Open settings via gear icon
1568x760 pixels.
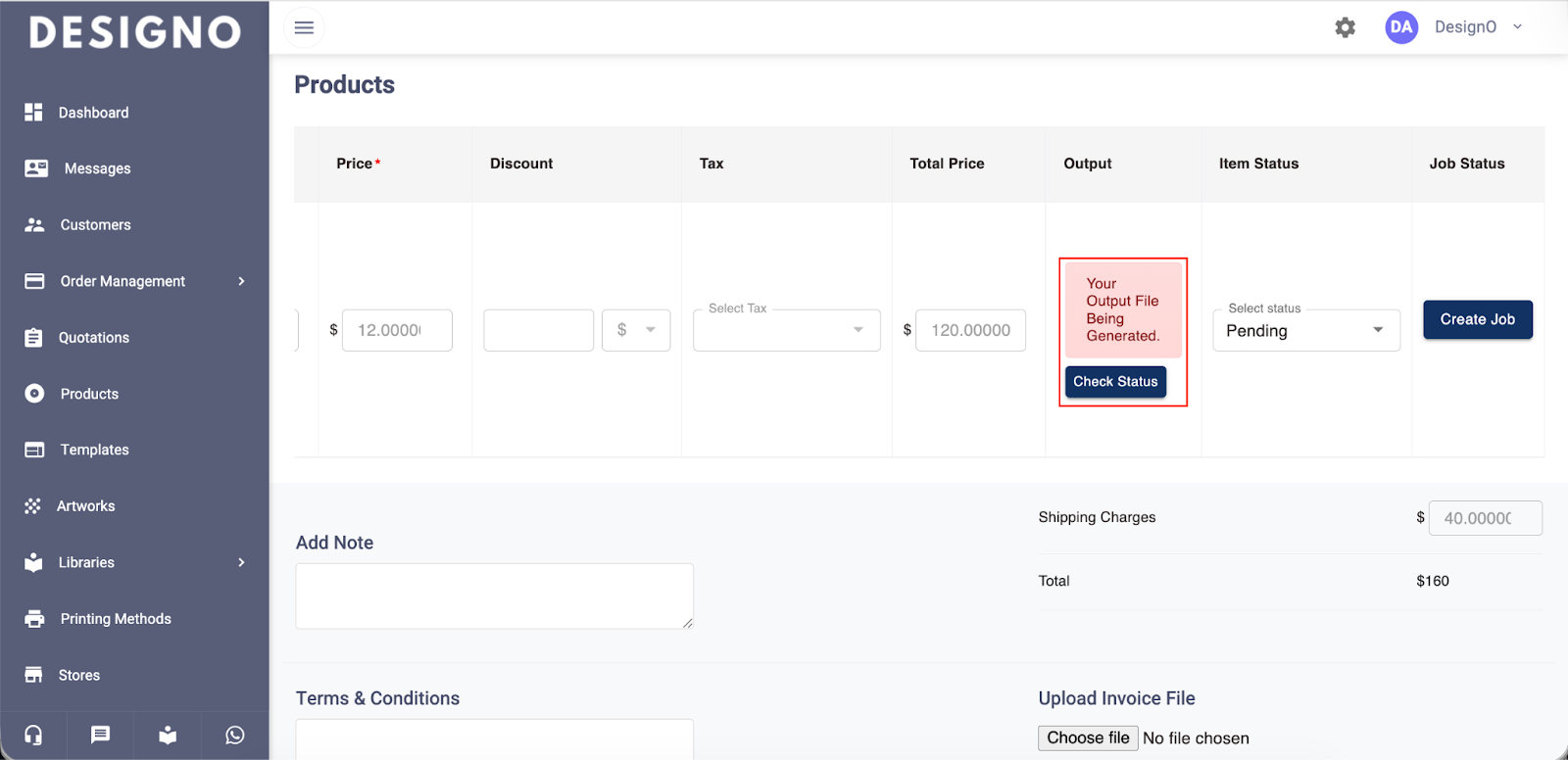[1345, 27]
